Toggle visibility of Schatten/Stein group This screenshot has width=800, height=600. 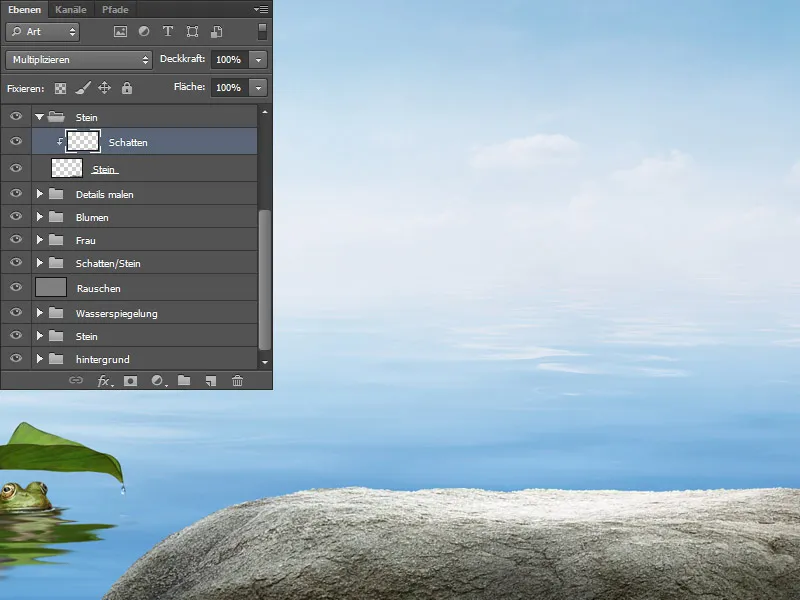point(16,262)
